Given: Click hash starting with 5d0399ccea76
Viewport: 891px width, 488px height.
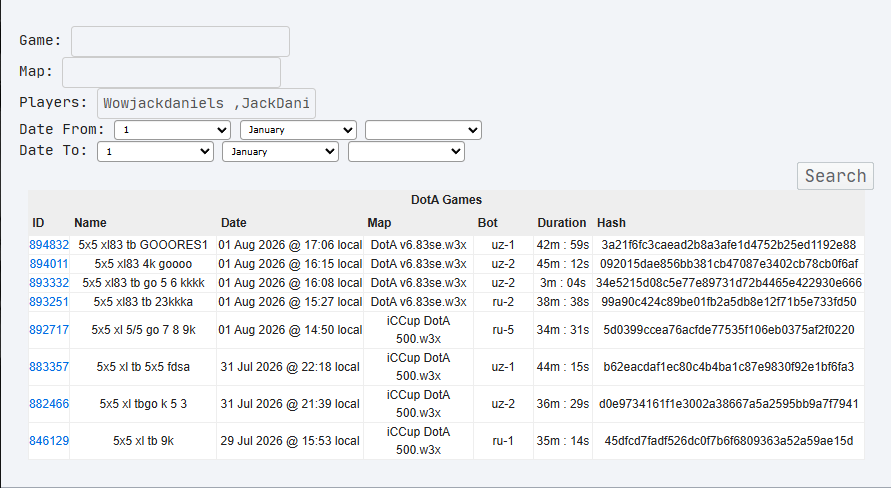Looking at the screenshot, I should pos(728,330).
